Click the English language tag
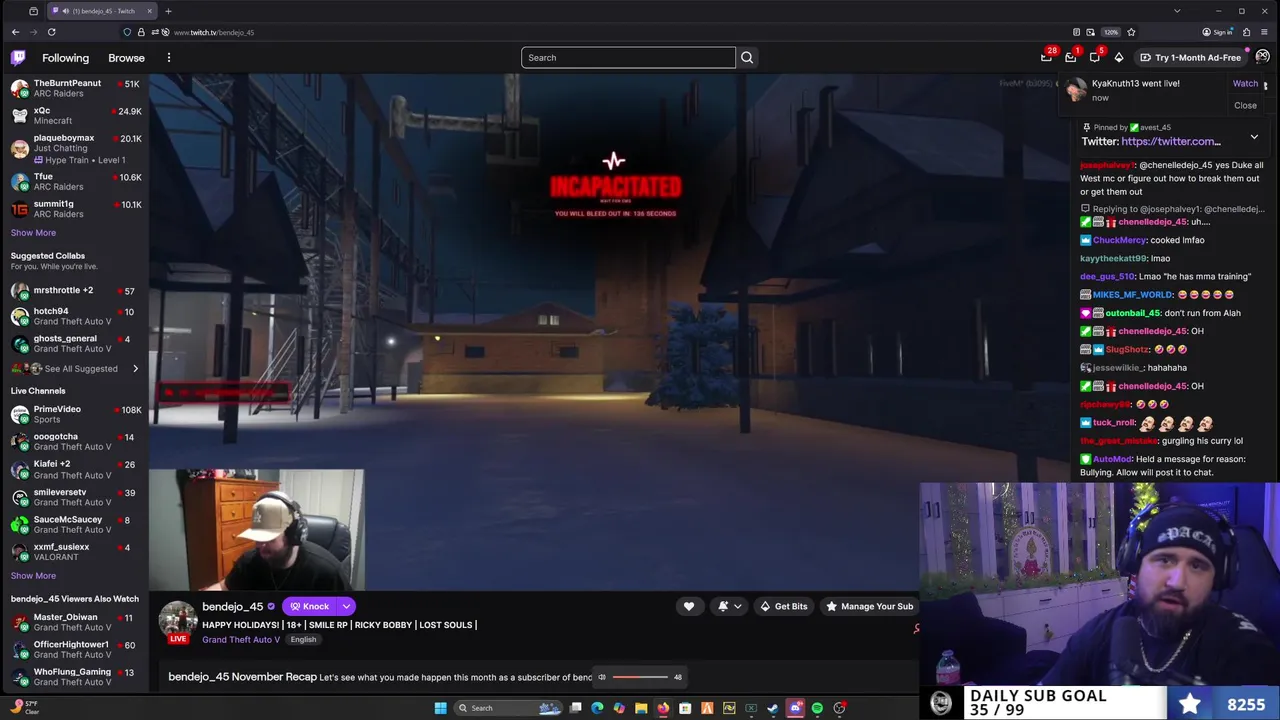The image size is (1280, 720). (303, 640)
